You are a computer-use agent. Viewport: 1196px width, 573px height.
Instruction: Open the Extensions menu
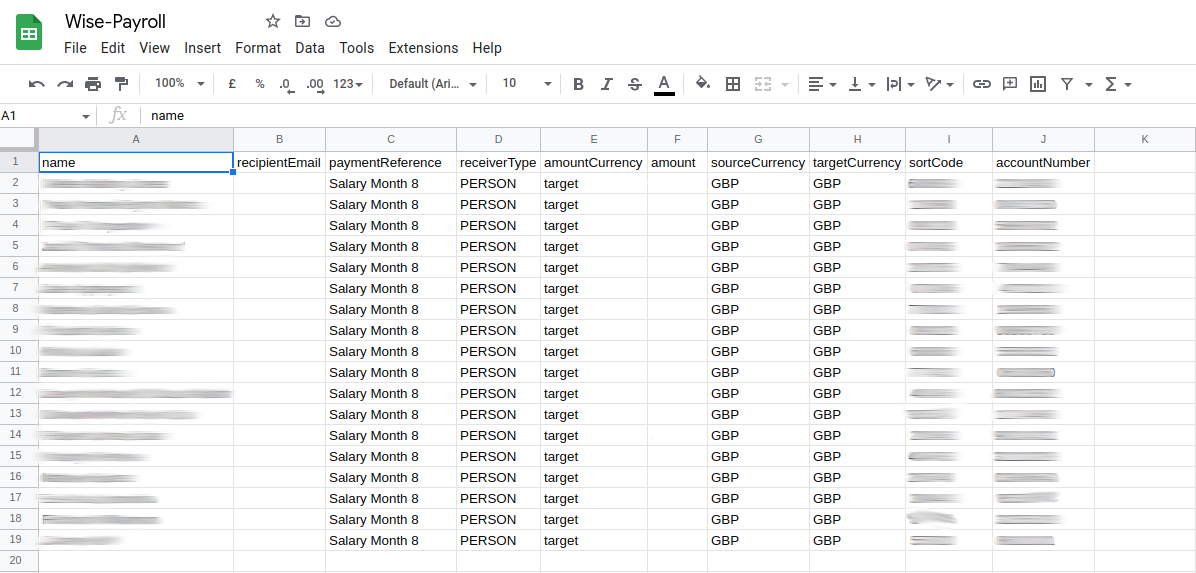(x=423, y=48)
